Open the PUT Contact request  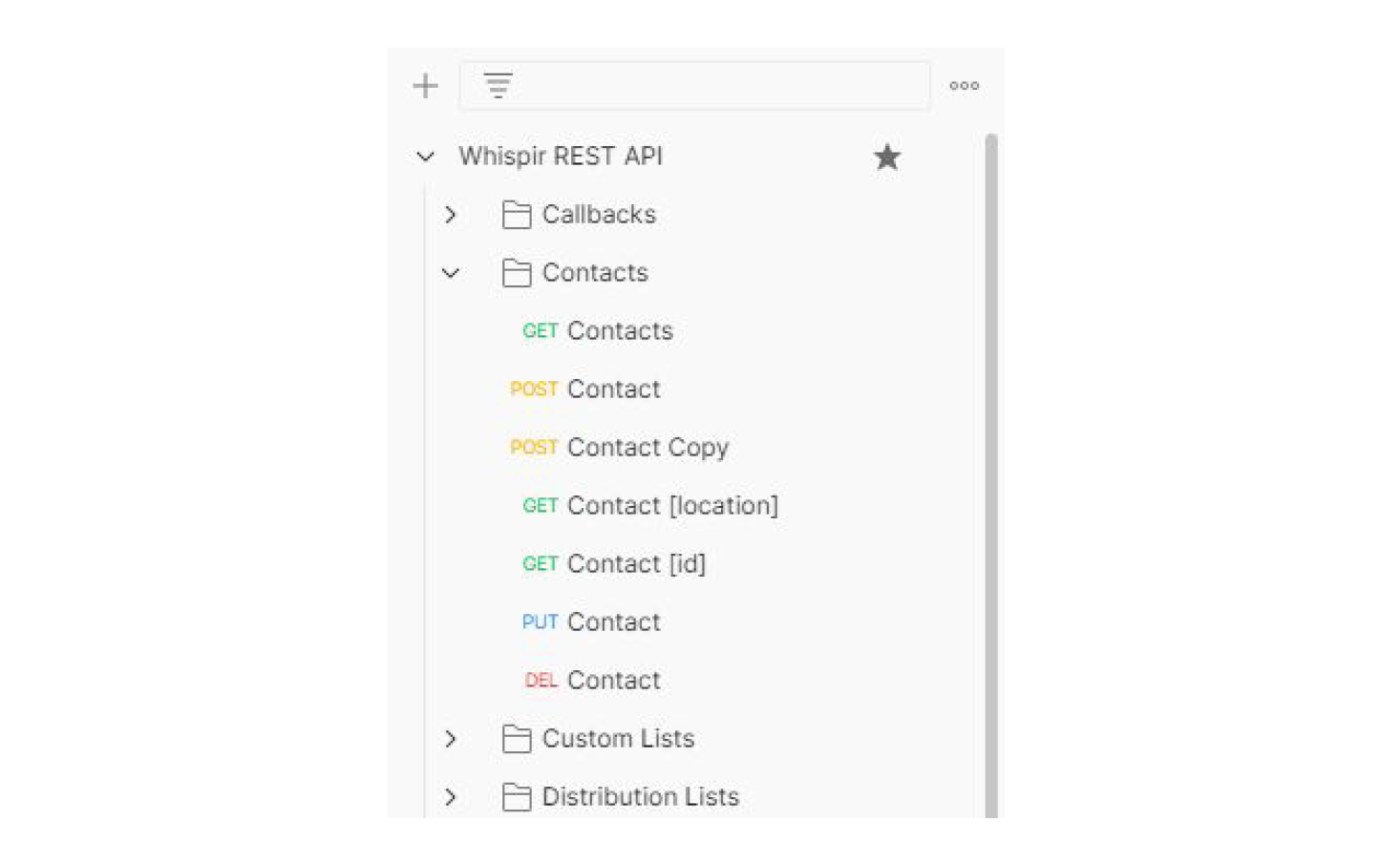[x=613, y=622]
